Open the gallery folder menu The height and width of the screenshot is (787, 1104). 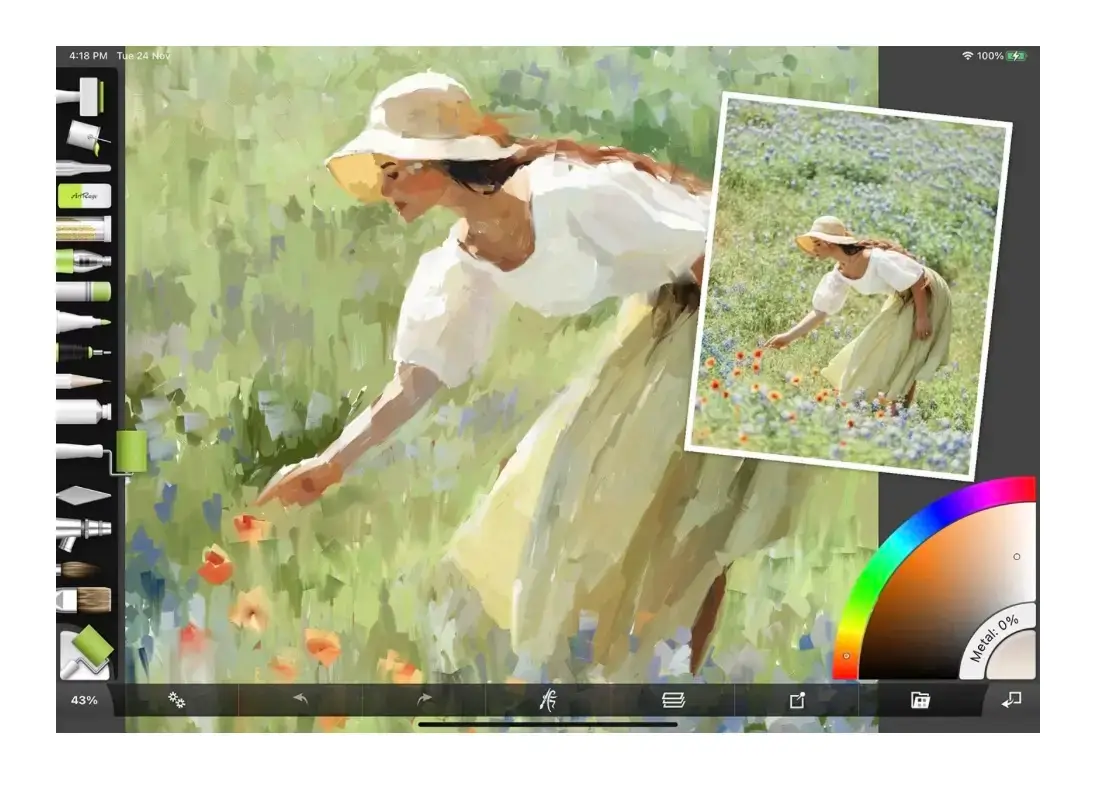[921, 700]
